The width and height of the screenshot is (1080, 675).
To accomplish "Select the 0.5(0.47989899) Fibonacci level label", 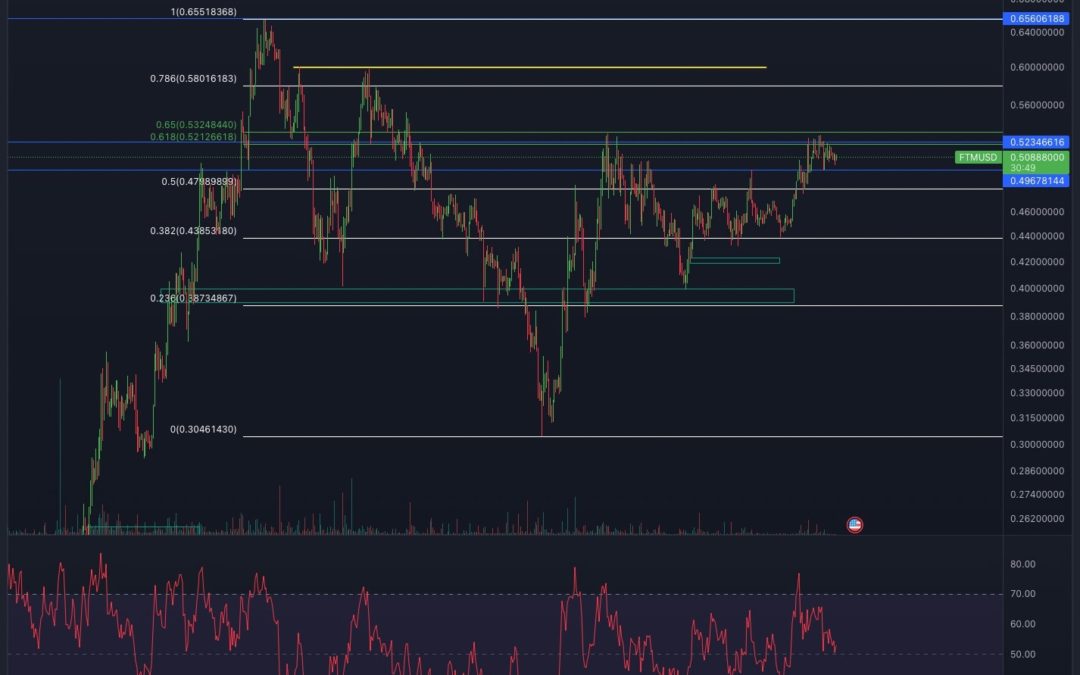I will pyautogui.click(x=198, y=182).
